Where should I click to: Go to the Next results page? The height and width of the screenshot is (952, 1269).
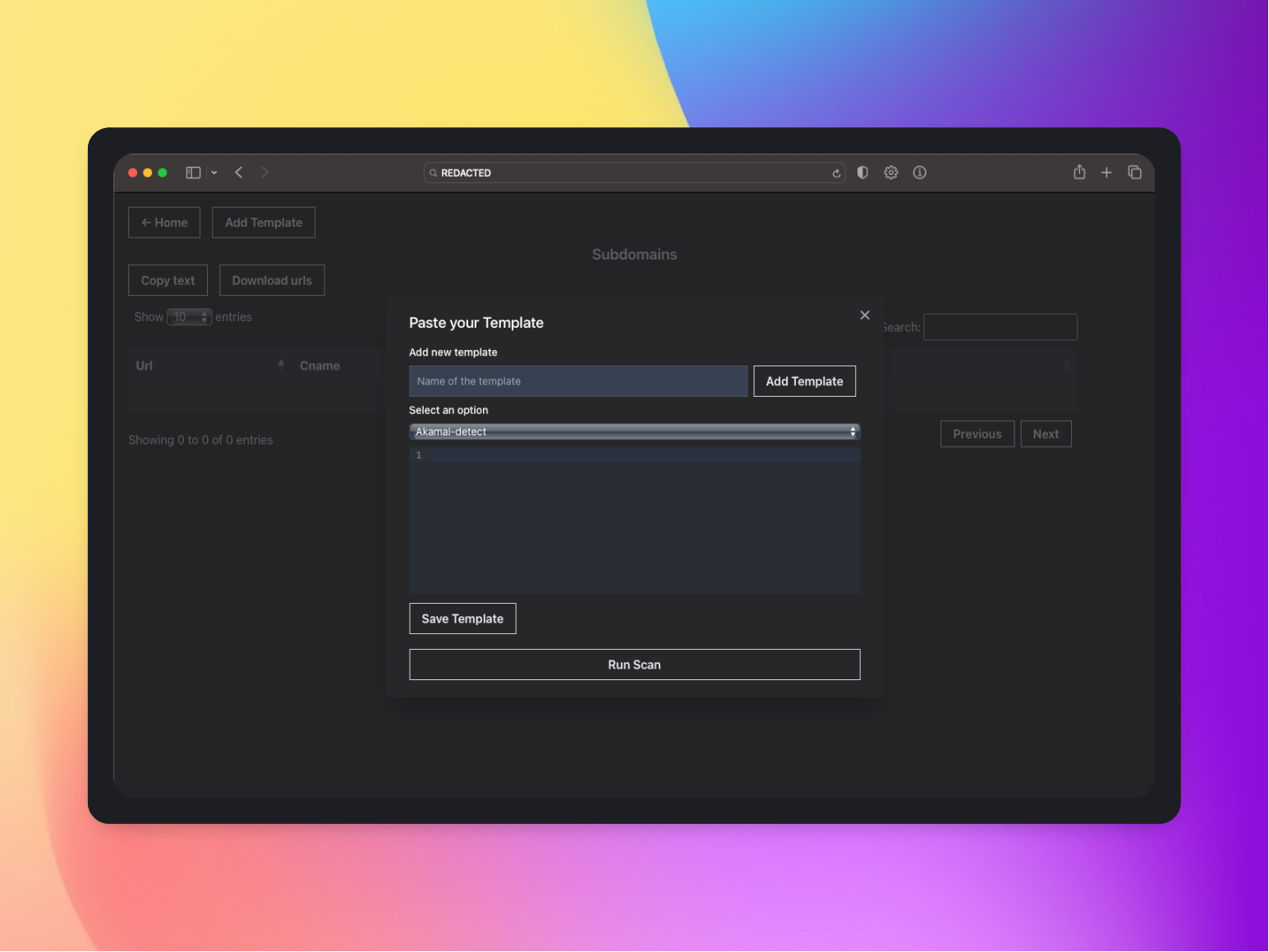tap(1046, 434)
